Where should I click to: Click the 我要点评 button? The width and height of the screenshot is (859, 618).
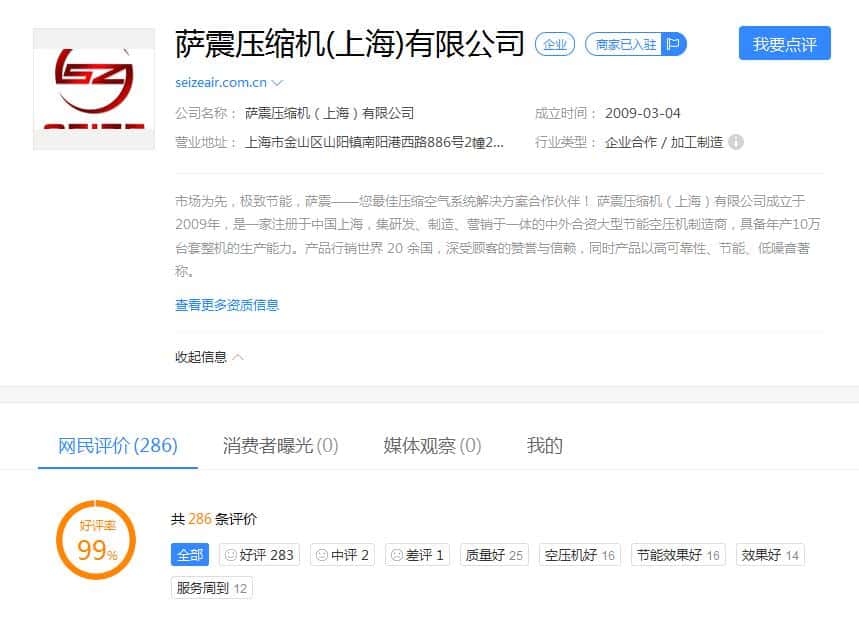784,44
